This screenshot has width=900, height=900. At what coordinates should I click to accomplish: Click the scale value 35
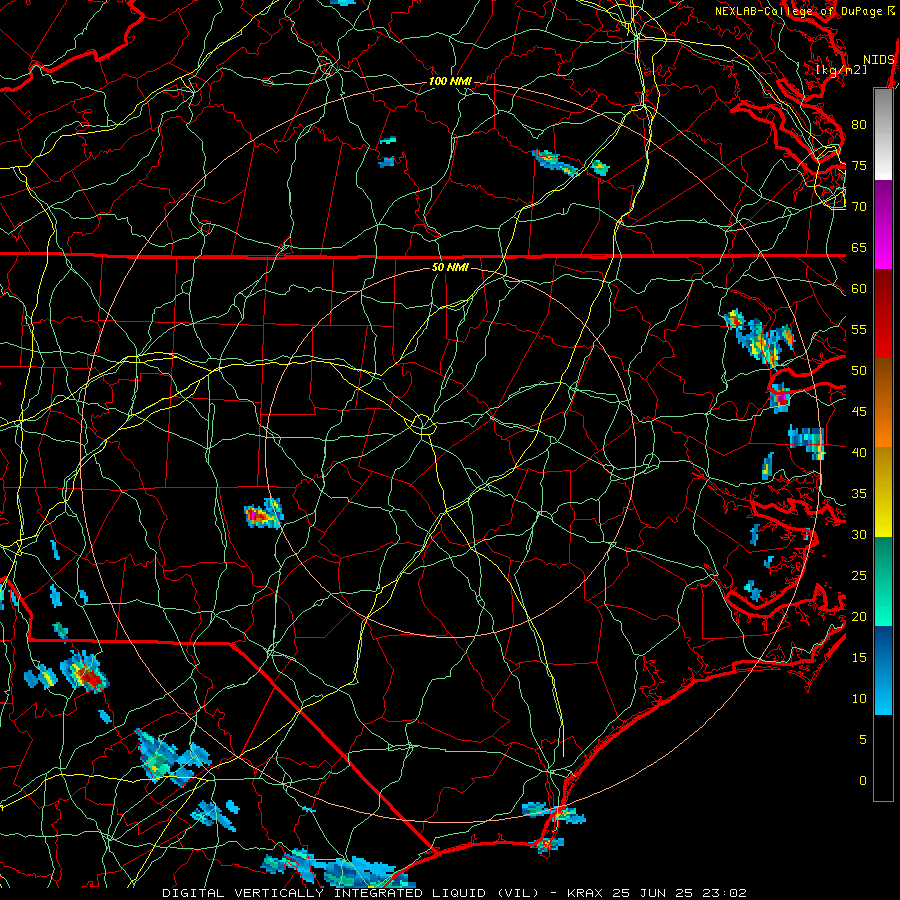(859, 494)
